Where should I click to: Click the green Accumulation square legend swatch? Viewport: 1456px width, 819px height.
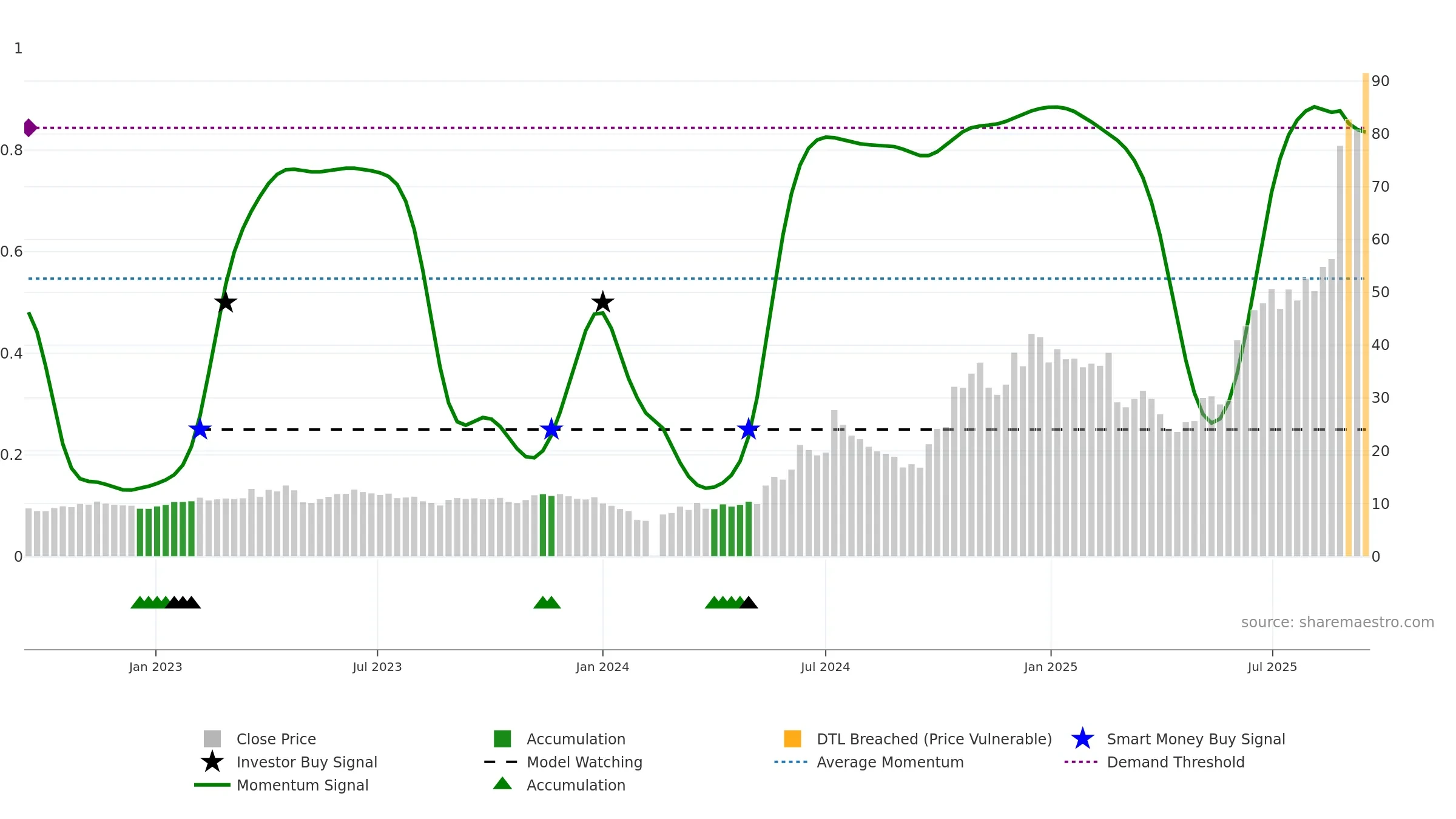tap(502, 739)
